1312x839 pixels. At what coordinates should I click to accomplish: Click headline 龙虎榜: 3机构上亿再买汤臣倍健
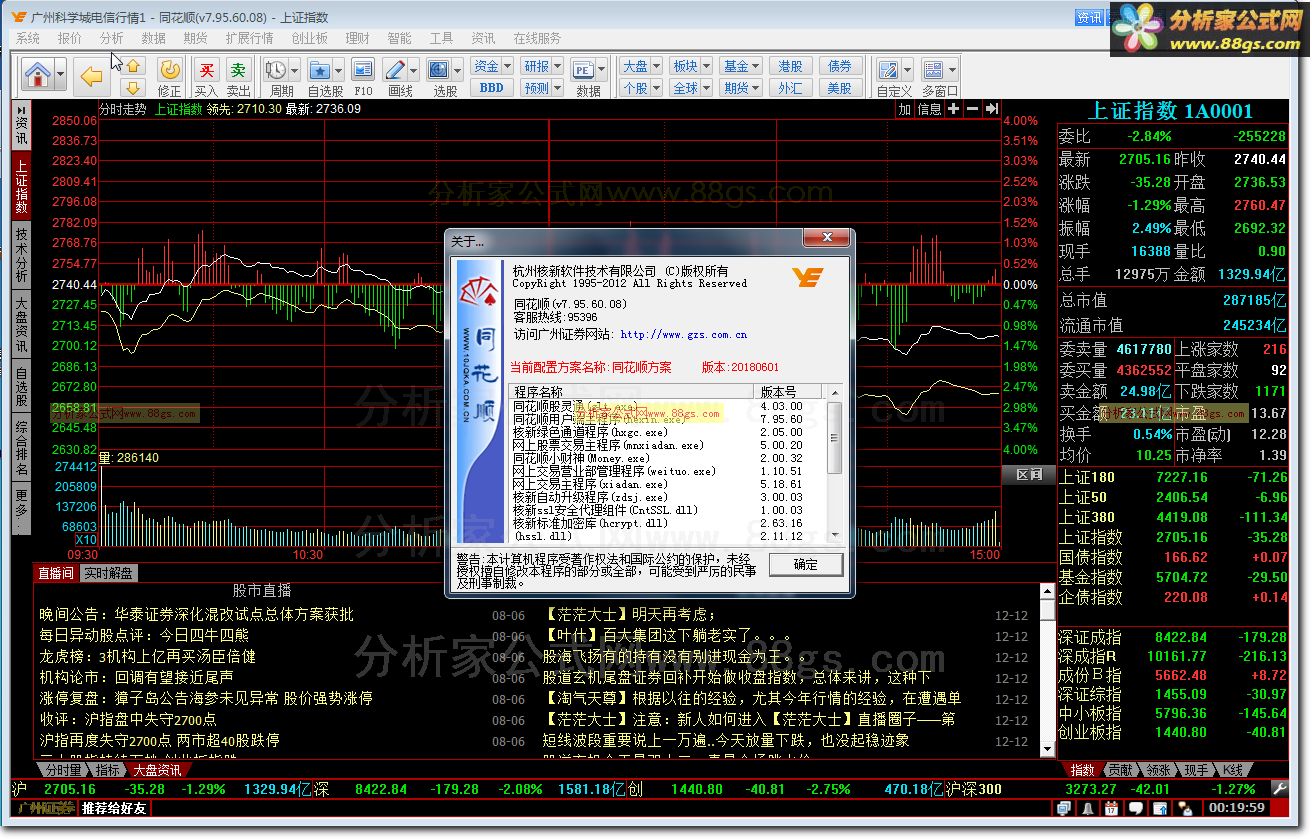pyautogui.click(x=148, y=656)
